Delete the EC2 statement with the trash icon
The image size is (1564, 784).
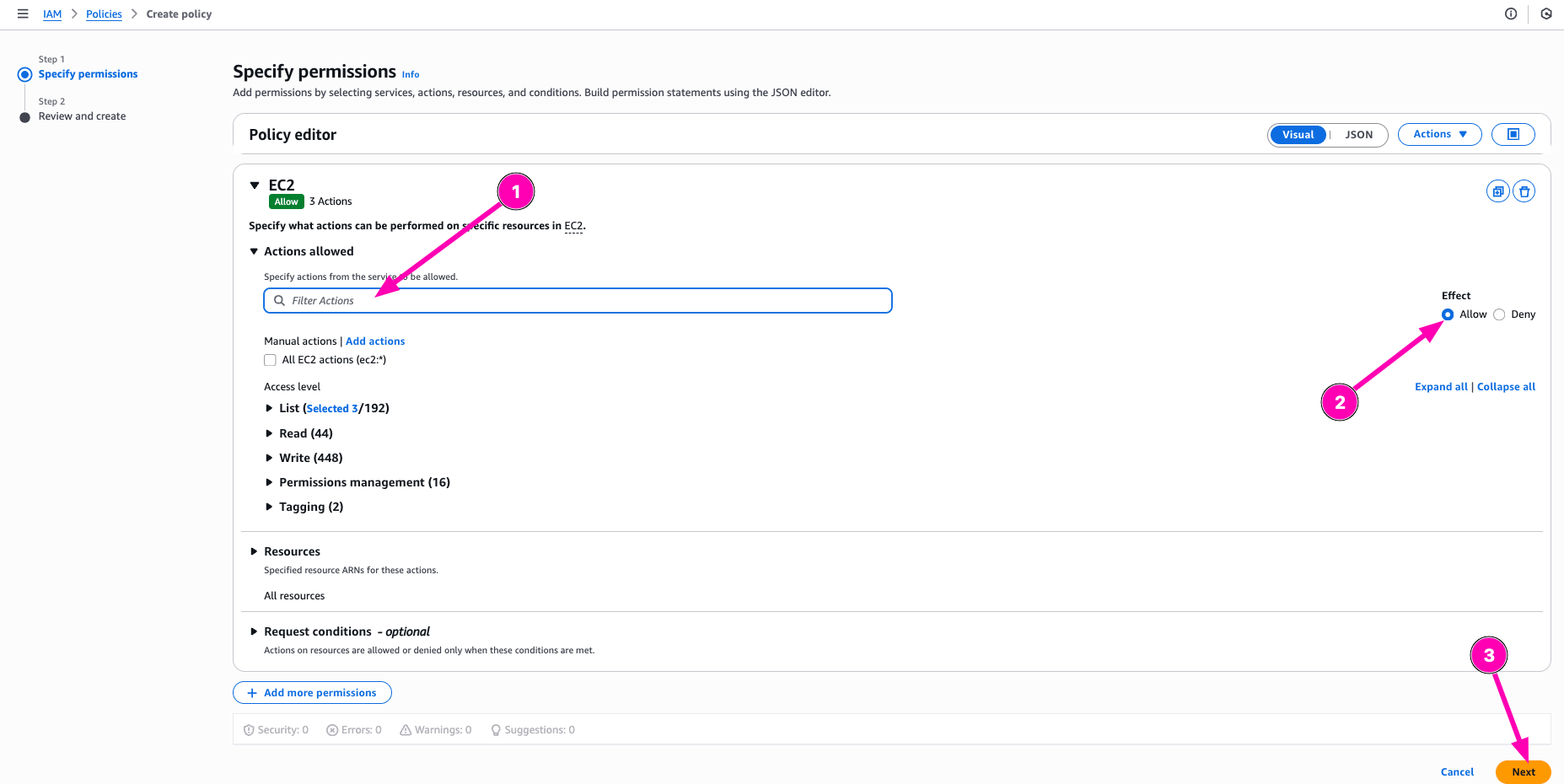[1524, 191]
